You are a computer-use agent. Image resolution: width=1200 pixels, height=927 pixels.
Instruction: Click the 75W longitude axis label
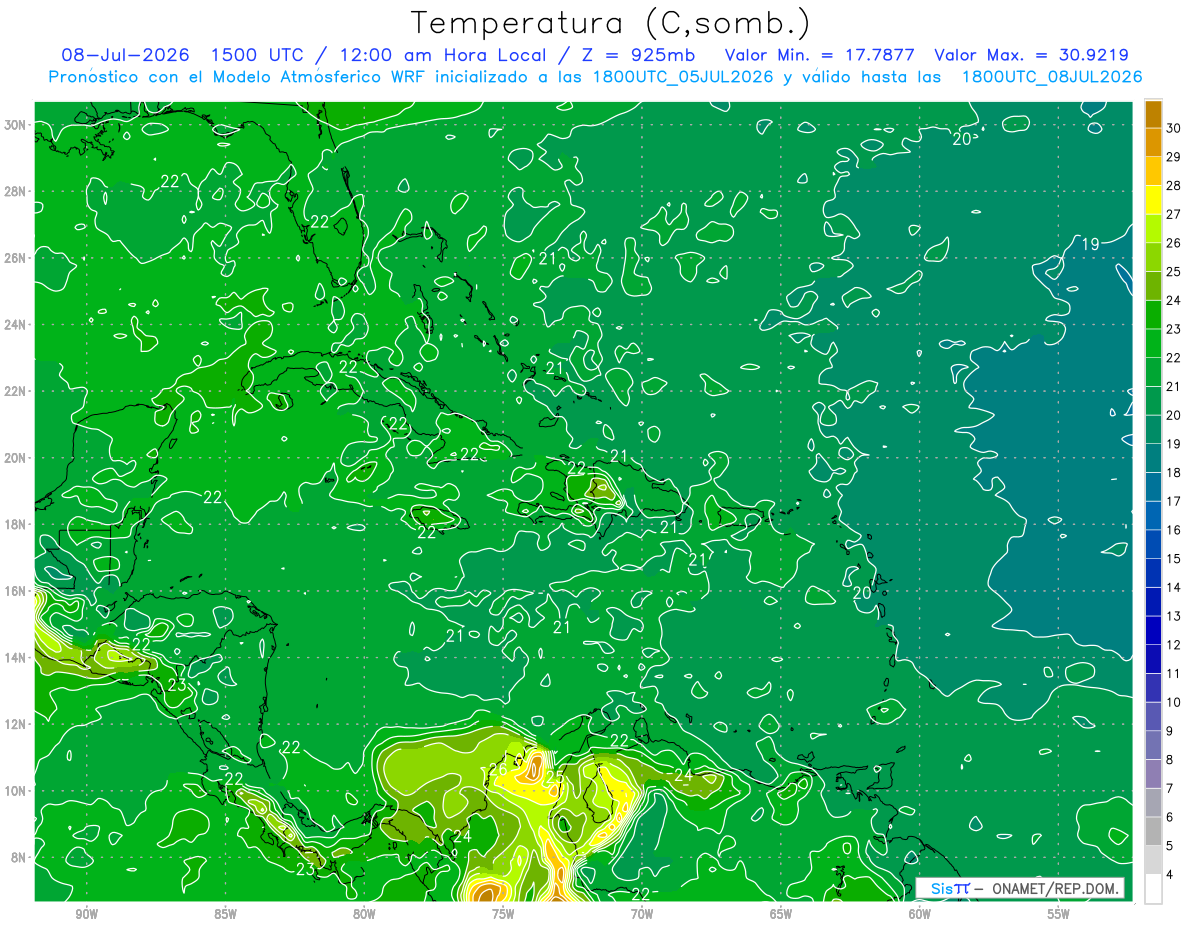(x=503, y=914)
